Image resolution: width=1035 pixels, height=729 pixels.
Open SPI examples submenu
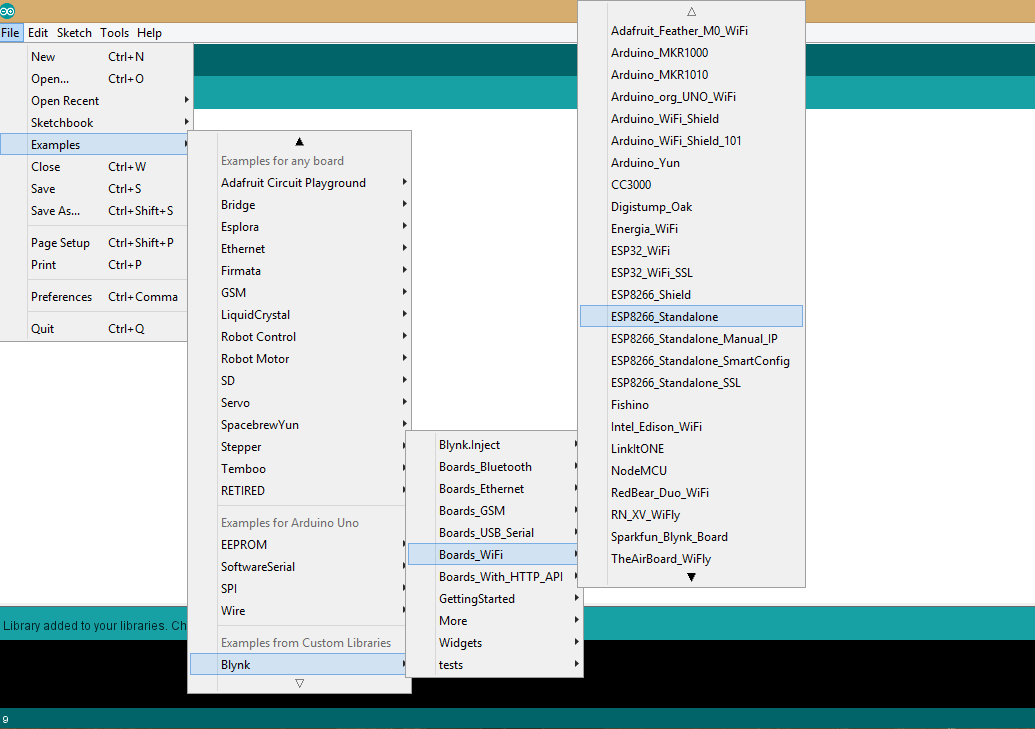pos(298,588)
